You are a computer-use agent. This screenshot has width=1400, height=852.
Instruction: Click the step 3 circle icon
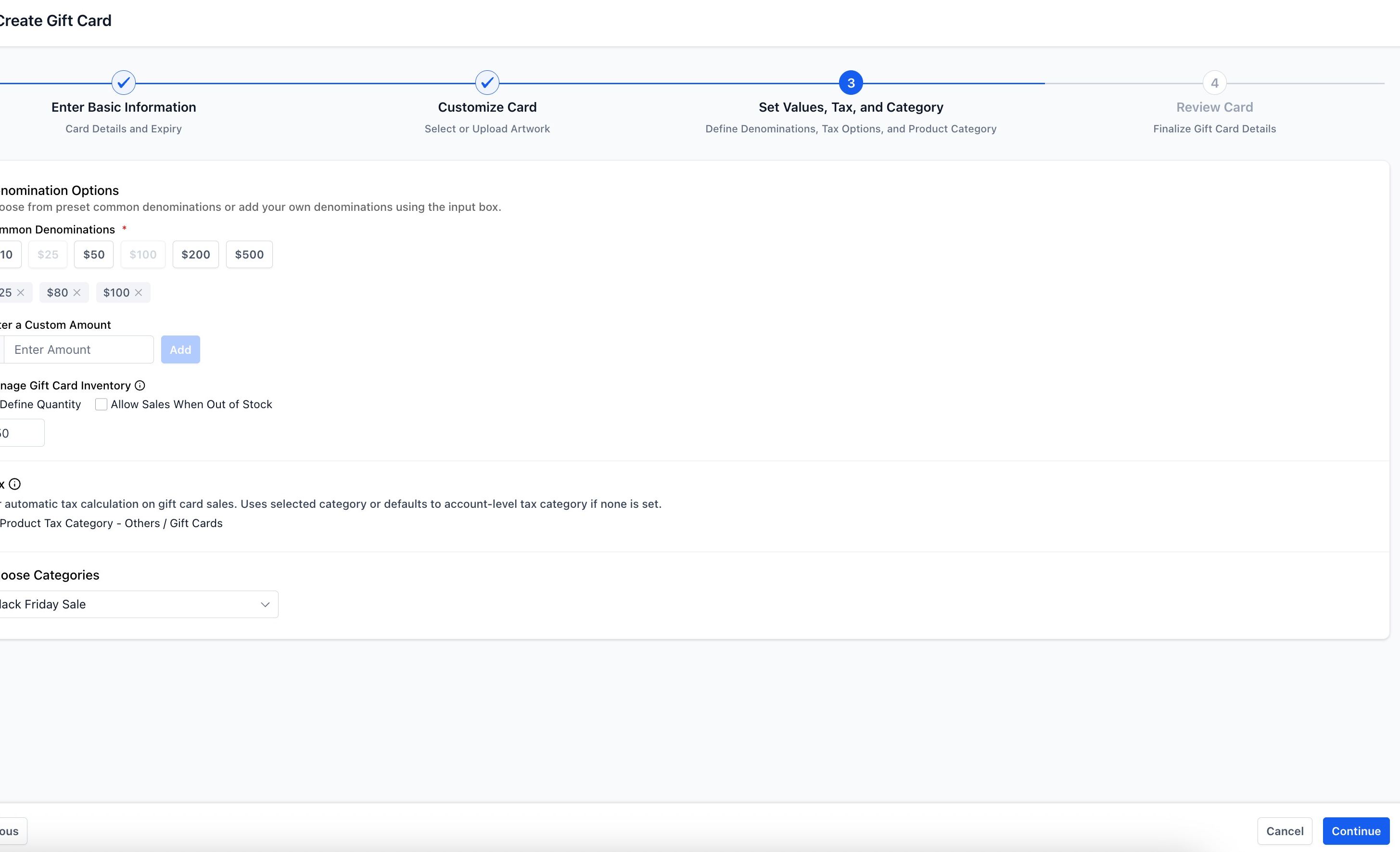click(851, 83)
